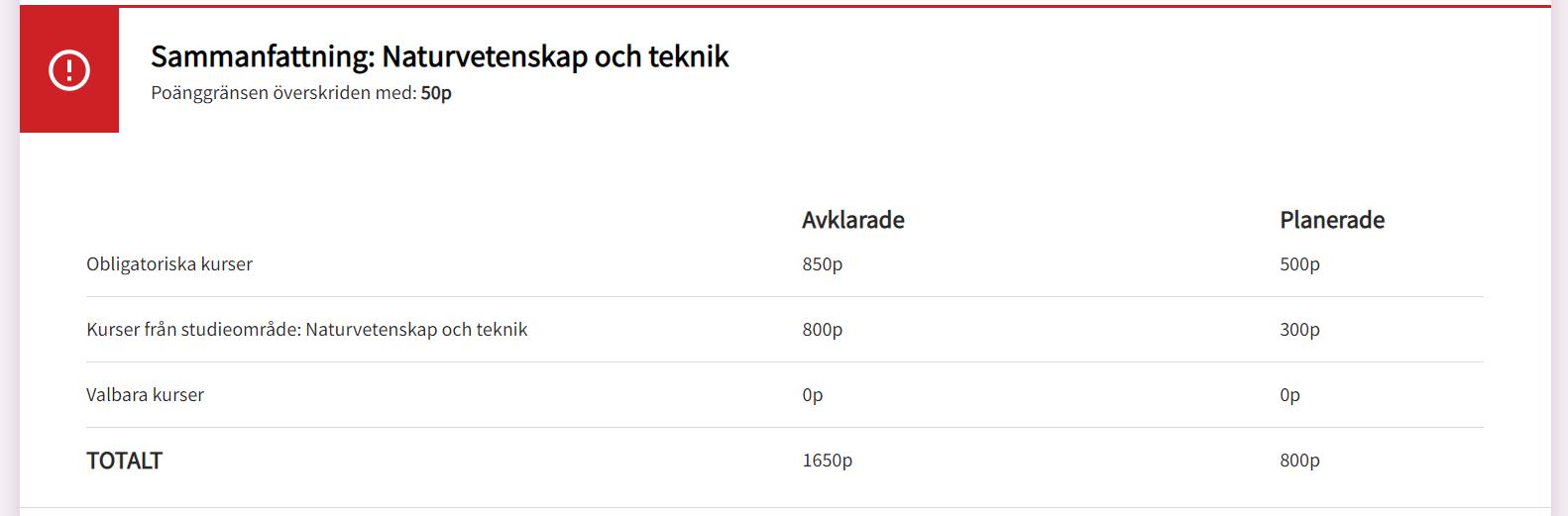Screen dimensions: 1568x516
Task: Click the heading Sammanfattning: Naturvetenskap och teknik
Action: click(439, 56)
